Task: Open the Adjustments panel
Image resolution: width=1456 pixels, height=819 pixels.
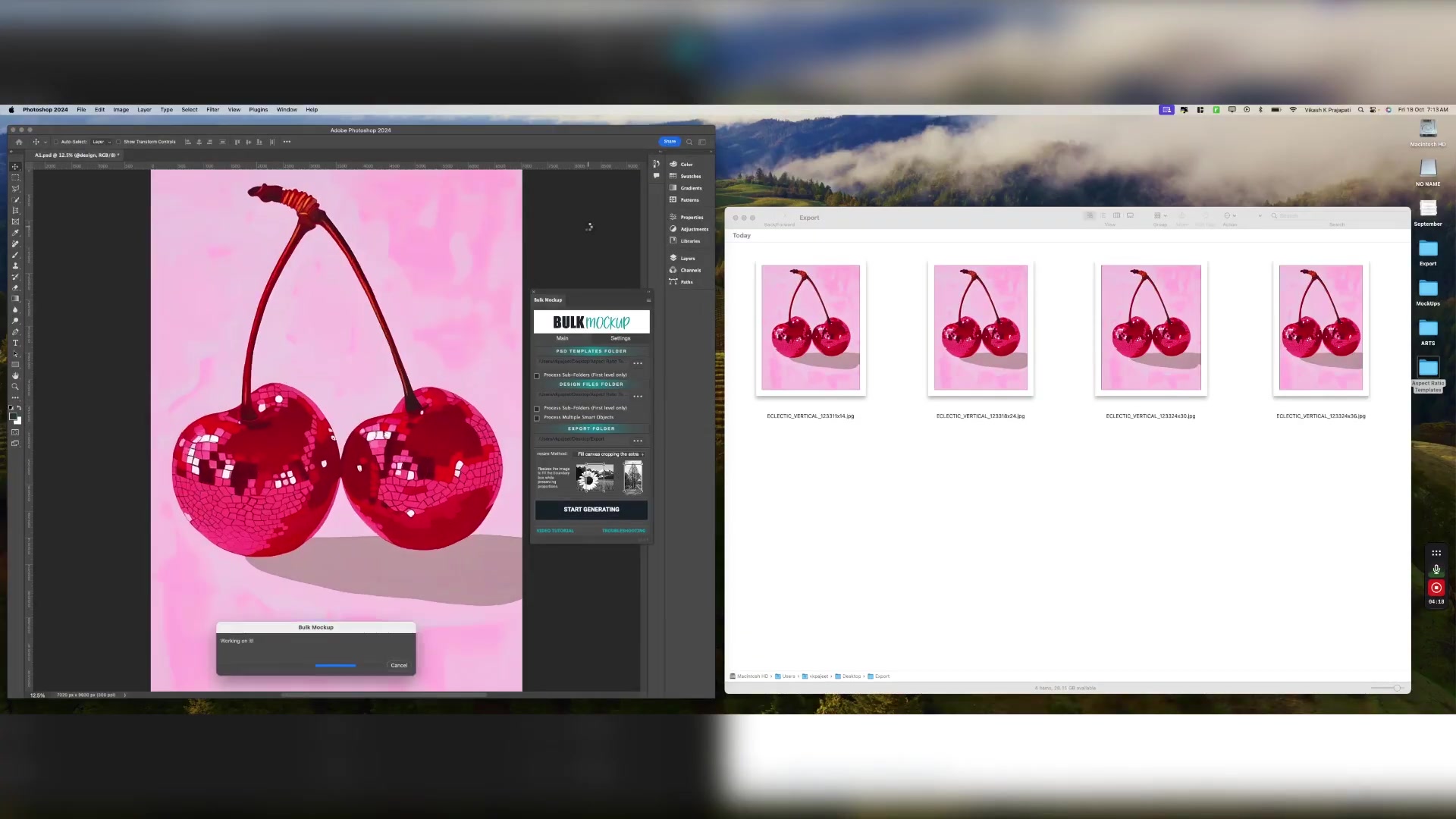Action: (x=692, y=228)
